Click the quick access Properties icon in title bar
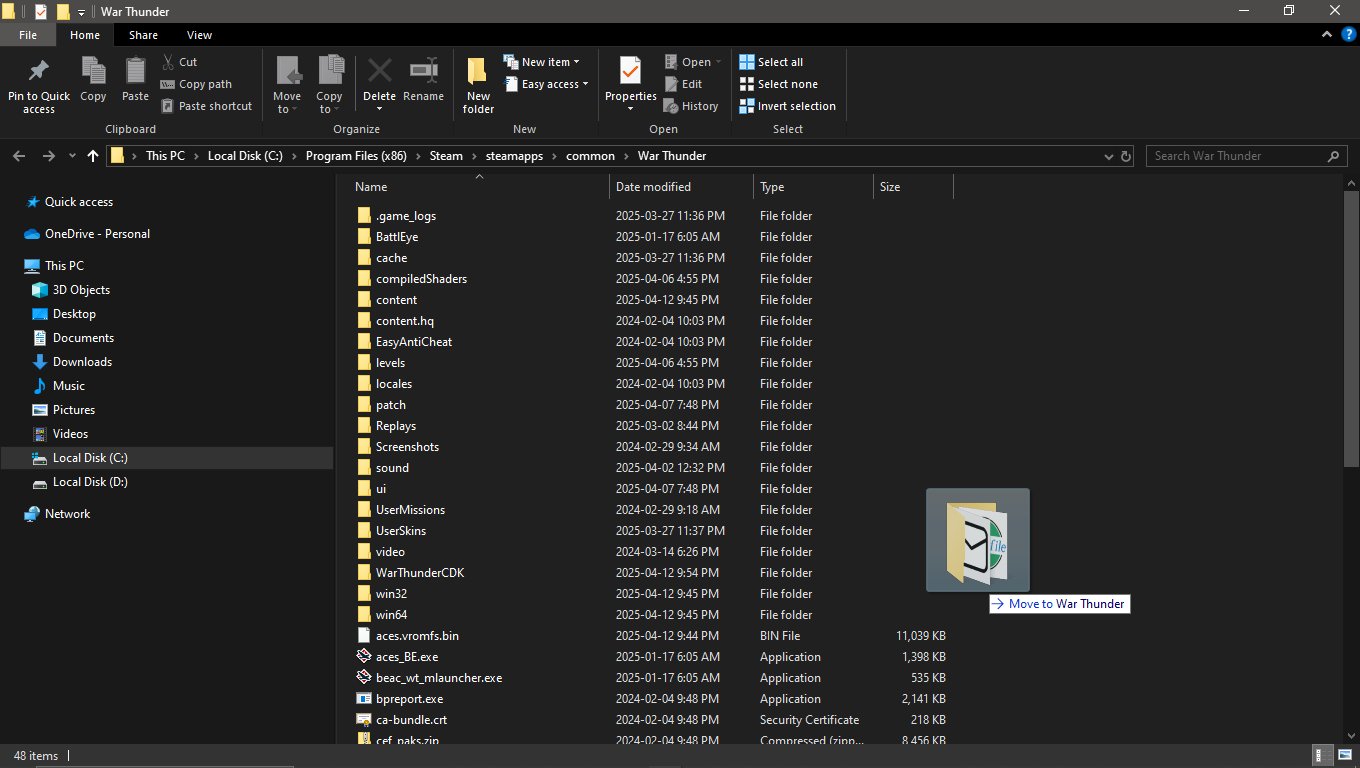 coord(41,12)
